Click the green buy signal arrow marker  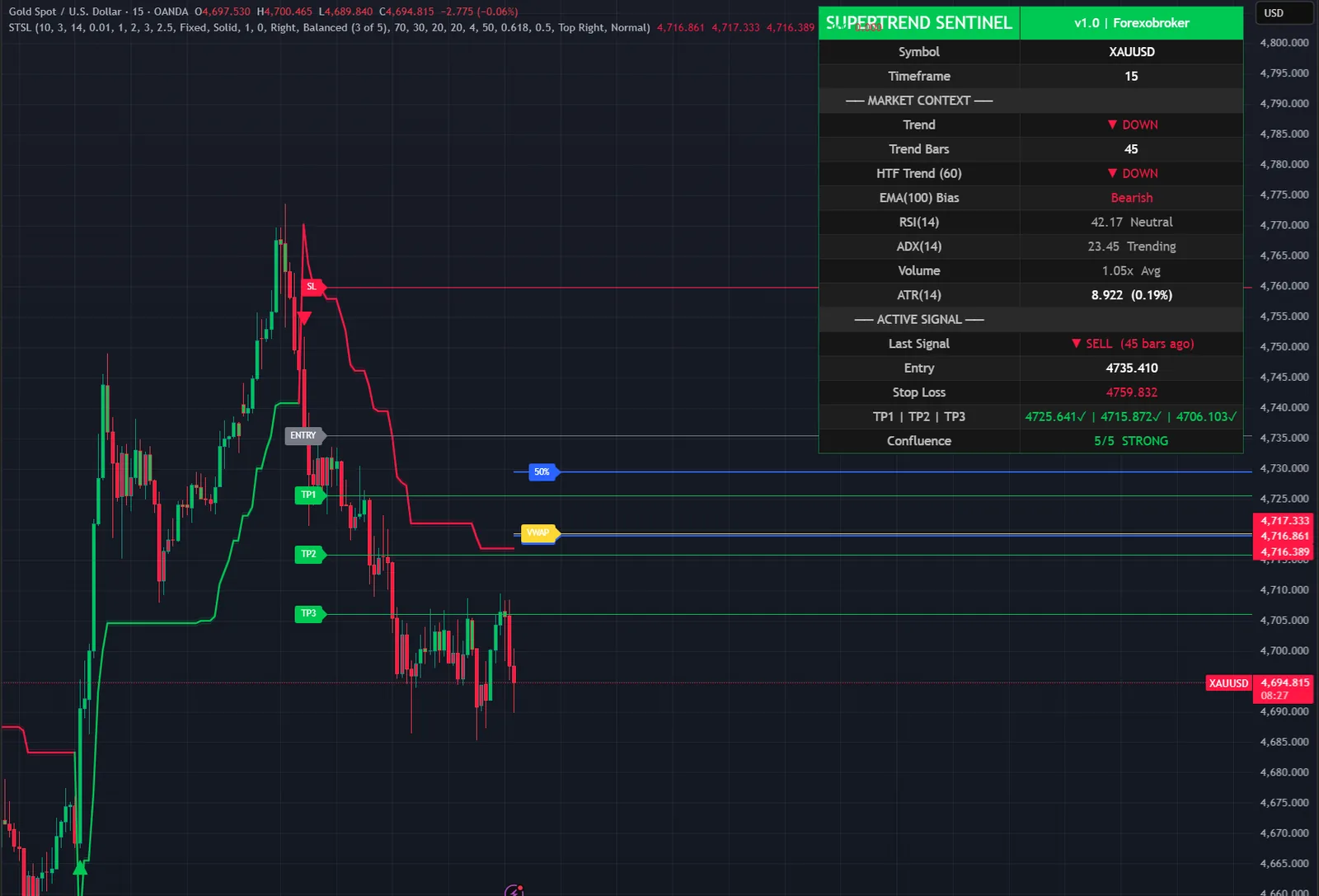click(80, 867)
